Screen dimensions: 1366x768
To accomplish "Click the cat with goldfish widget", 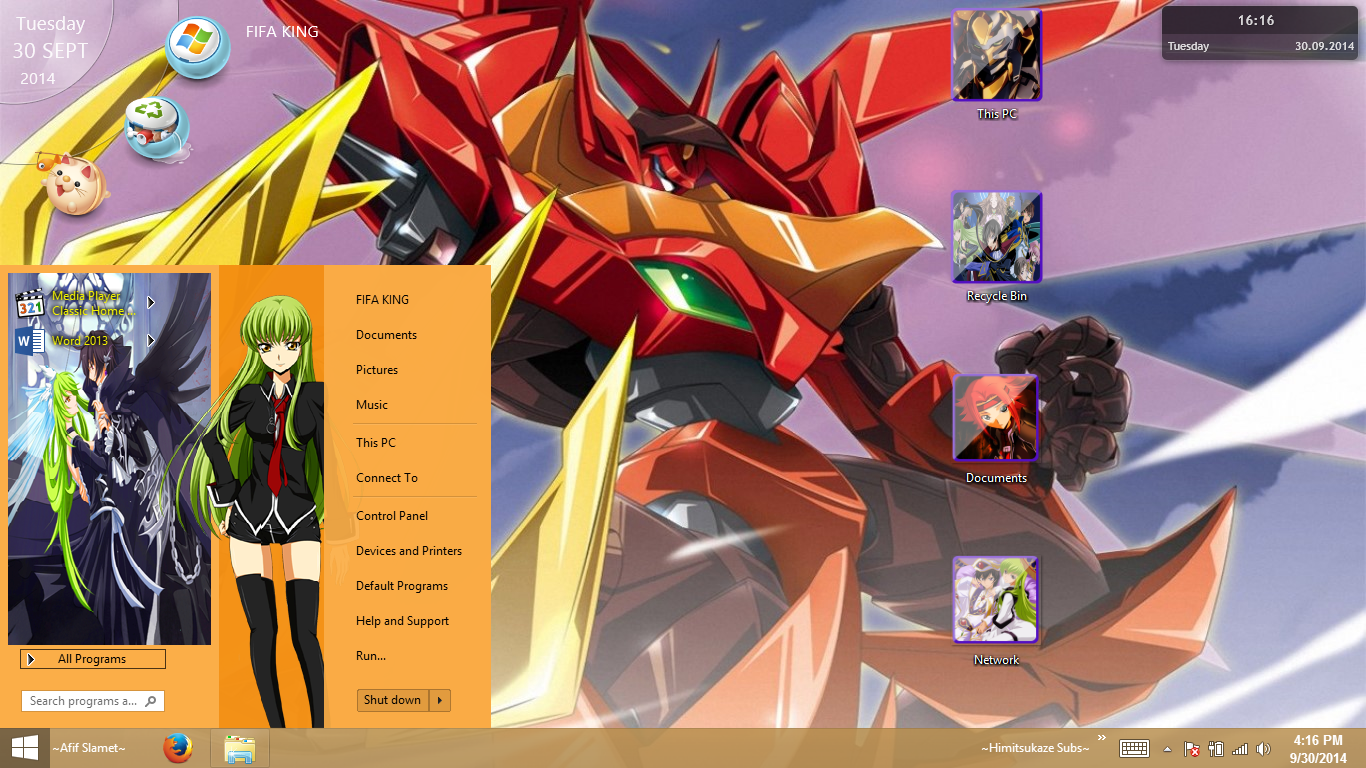I will pyautogui.click(x=72, y=184).
